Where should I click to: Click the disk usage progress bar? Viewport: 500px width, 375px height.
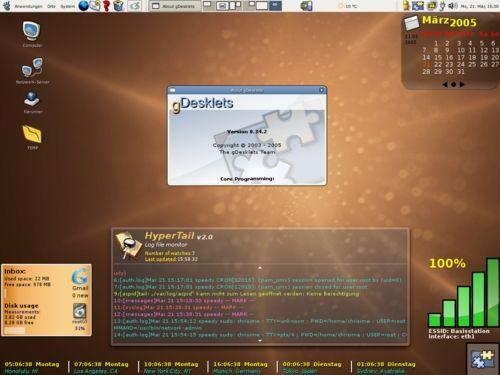pos(15,331)
